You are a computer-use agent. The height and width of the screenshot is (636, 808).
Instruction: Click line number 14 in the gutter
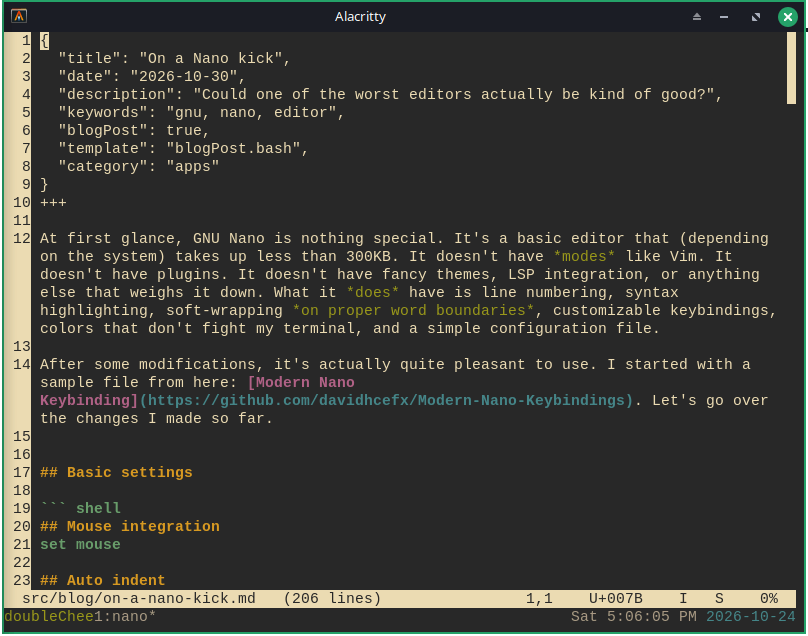(22, 365)
